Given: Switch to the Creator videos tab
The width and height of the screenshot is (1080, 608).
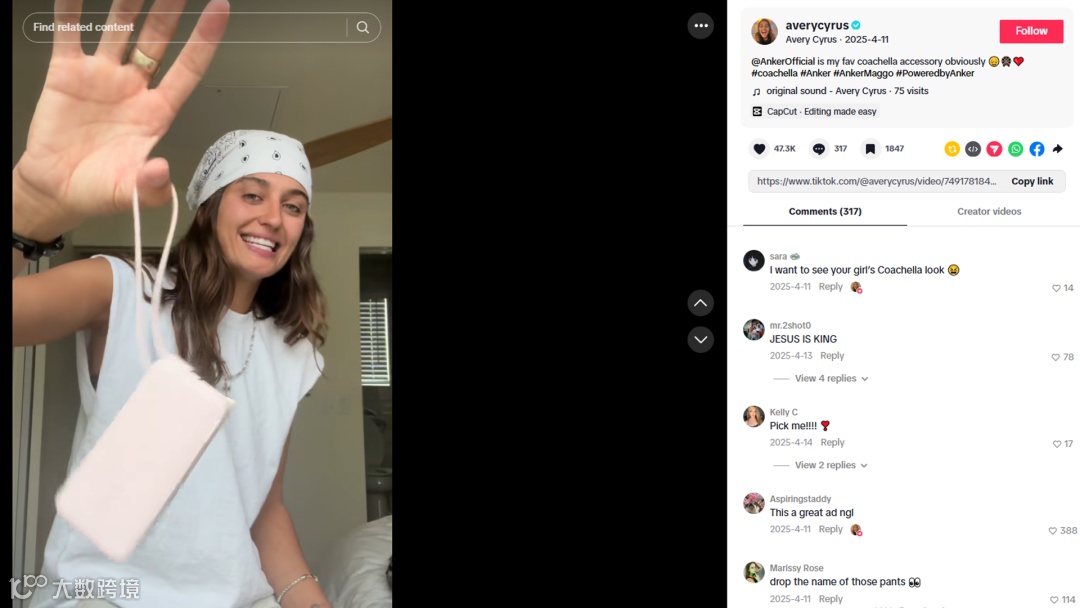Looking at the screenshot, I should 989,211.
